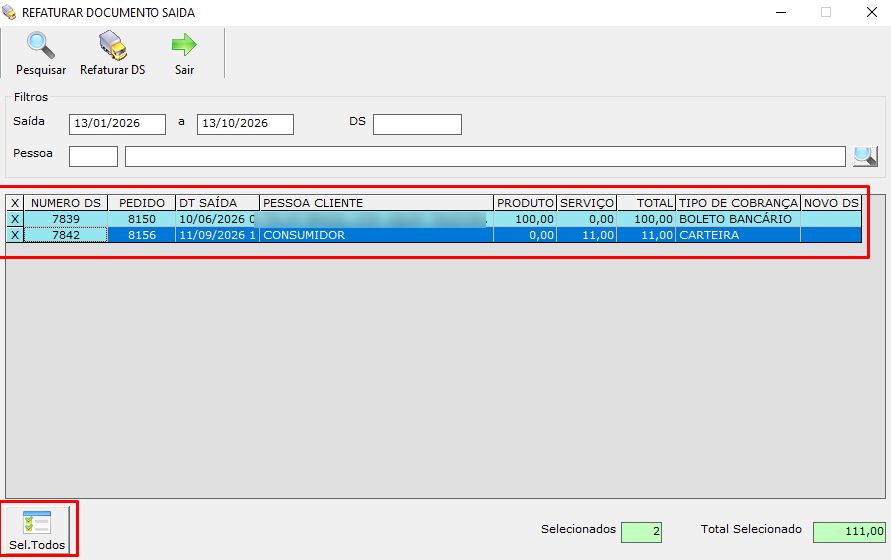Click the Refaturar DS truck icon

coord(113,45)
